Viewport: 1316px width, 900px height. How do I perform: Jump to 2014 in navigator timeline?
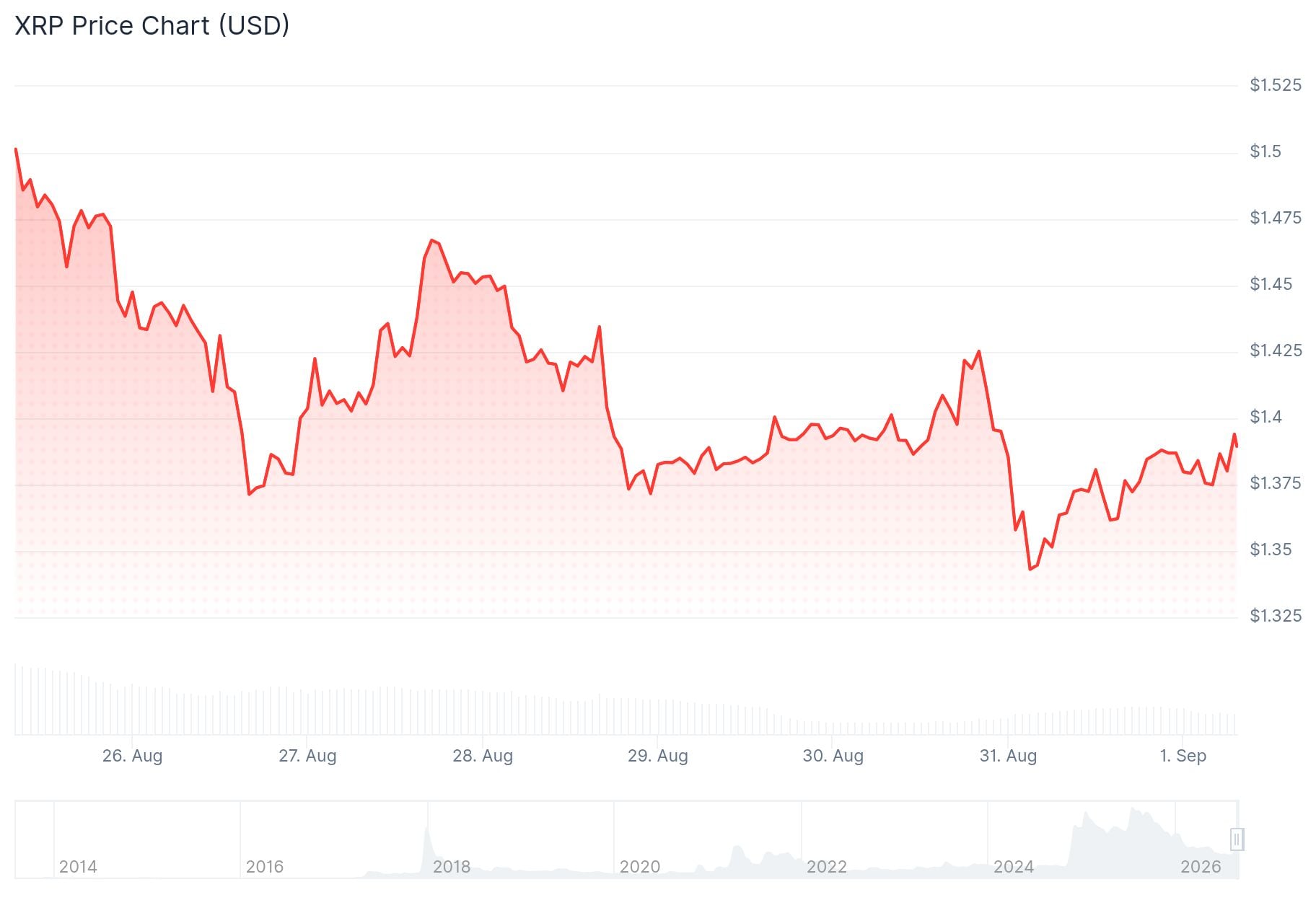point(78,867)
